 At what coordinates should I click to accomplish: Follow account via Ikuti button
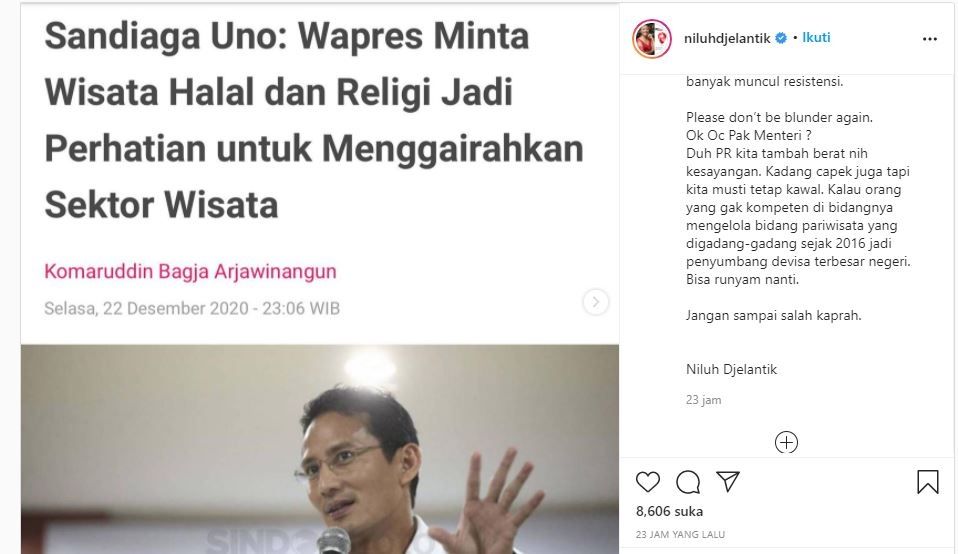pos(816,37)
